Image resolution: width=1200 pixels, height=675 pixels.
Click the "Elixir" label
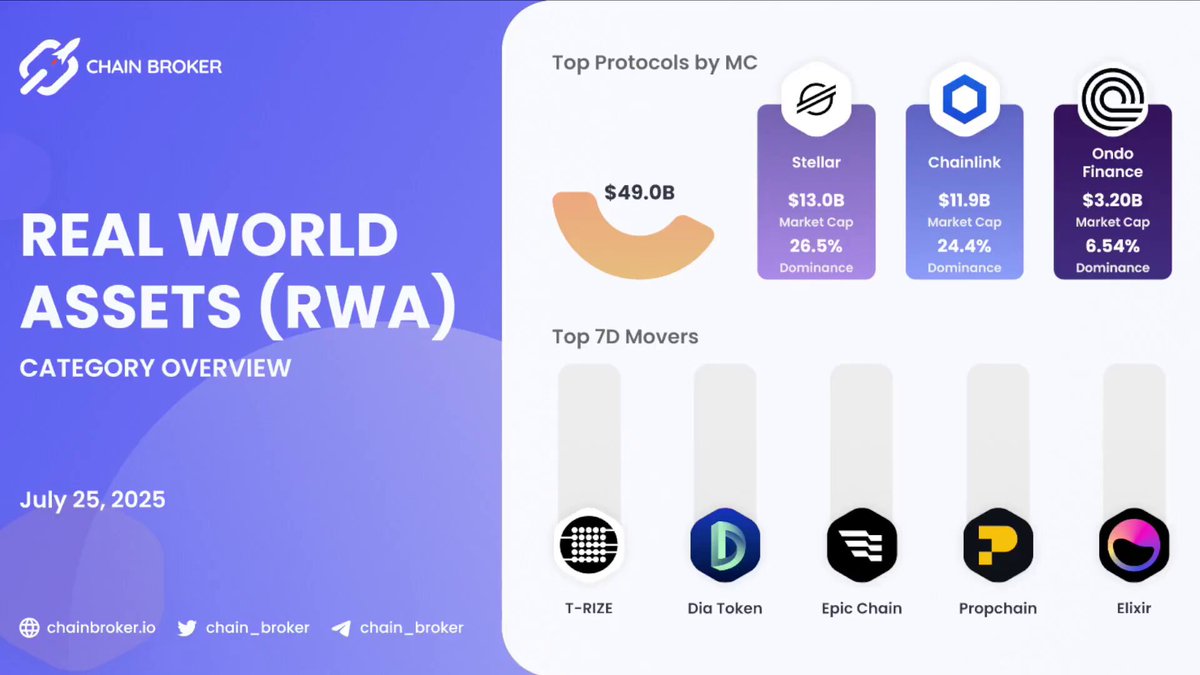pyautogui.click(x=1133, y=608)
